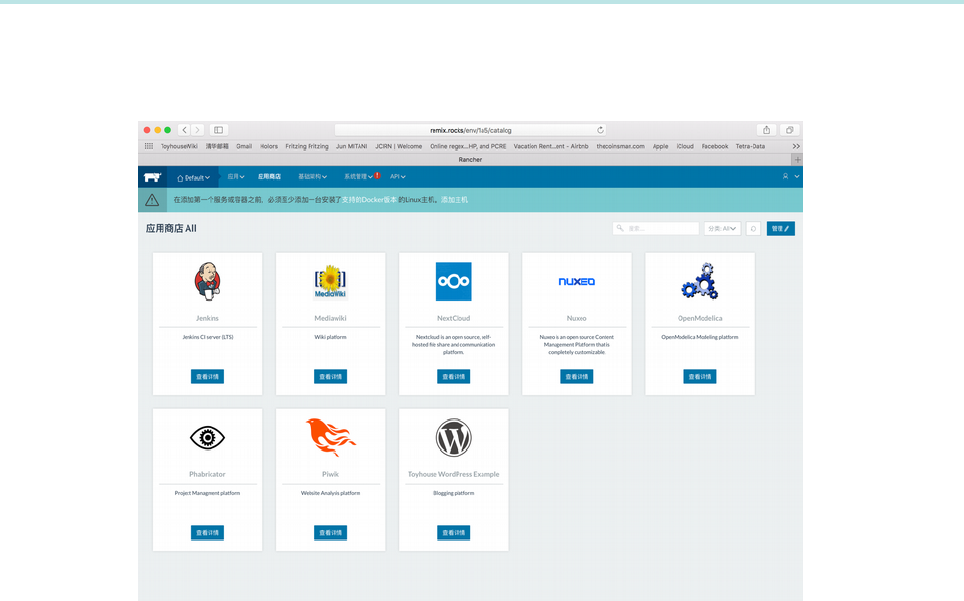Expand the API menu

tap(398, 176)
